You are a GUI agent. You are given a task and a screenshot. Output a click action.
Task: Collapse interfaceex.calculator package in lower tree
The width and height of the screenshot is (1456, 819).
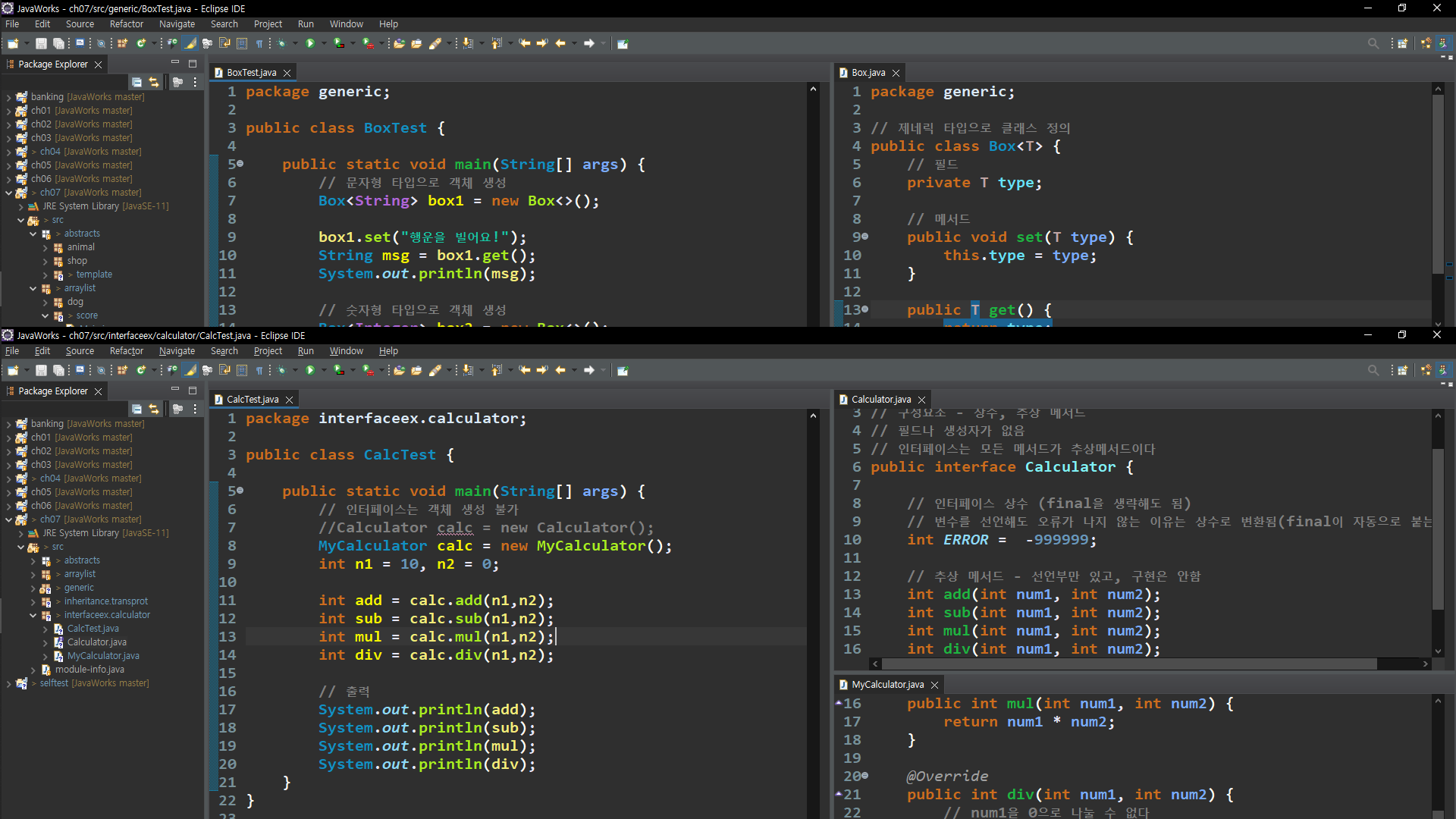pyautogui.click(x=33, y=615)
